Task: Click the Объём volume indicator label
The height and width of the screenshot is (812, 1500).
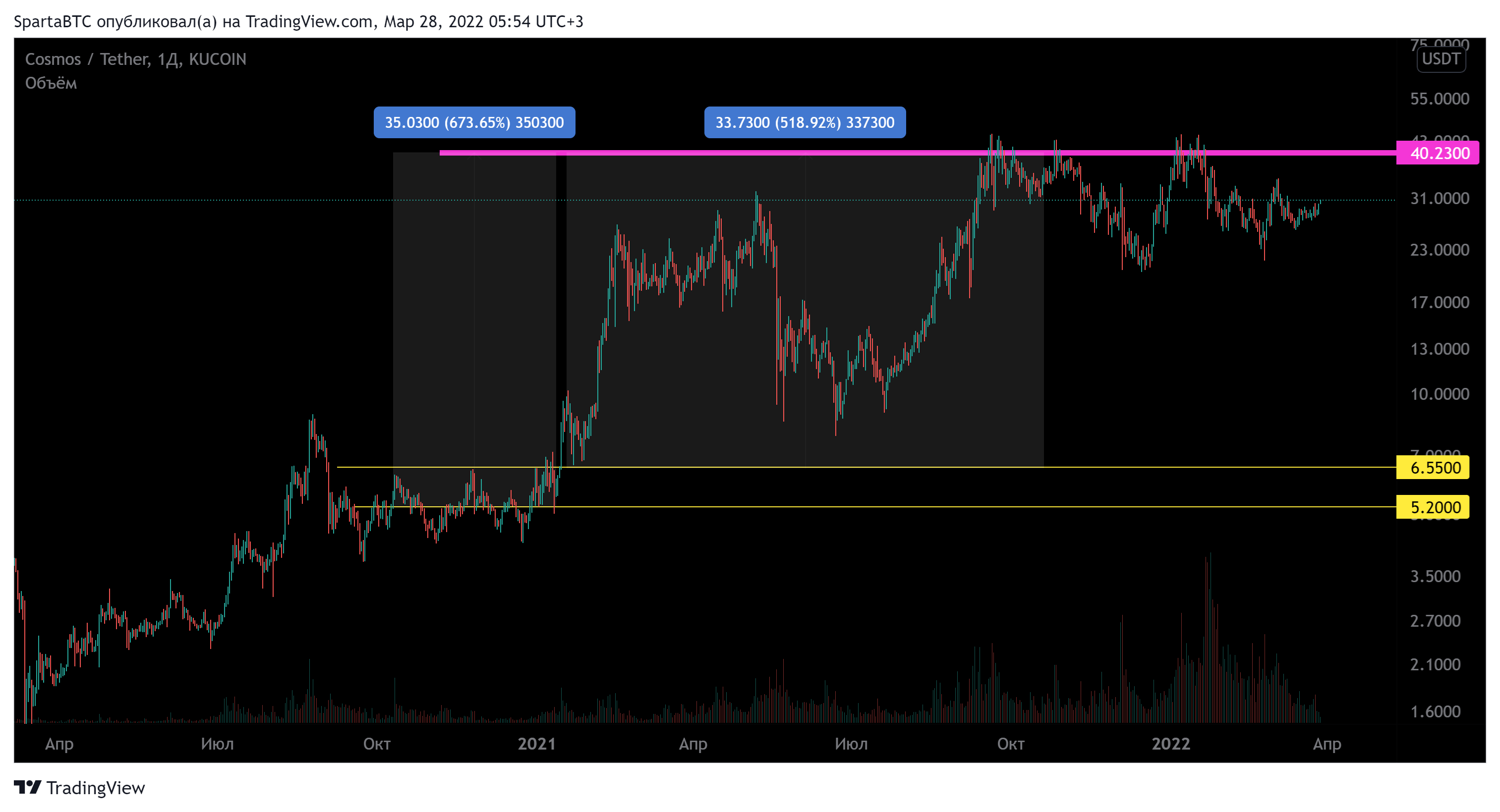Action: (51, 83)
